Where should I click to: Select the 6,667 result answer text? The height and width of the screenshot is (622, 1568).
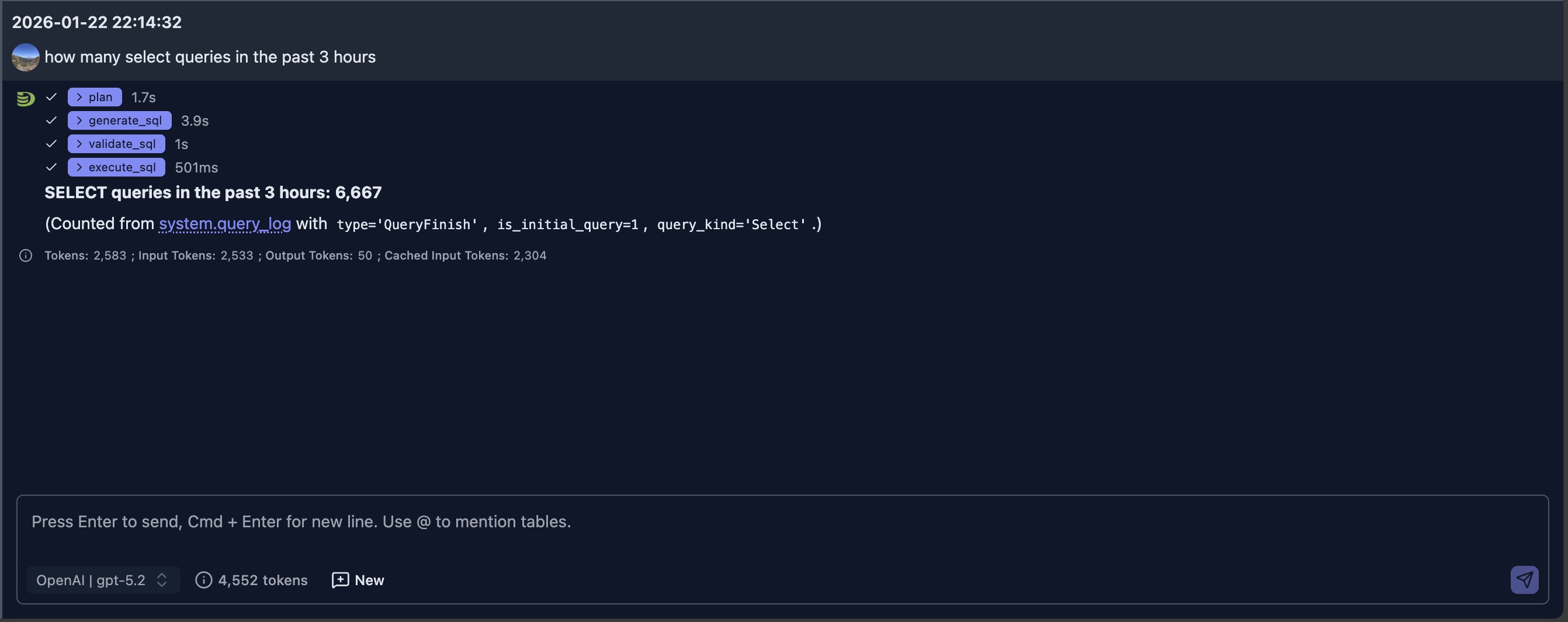tap(358, 192)
